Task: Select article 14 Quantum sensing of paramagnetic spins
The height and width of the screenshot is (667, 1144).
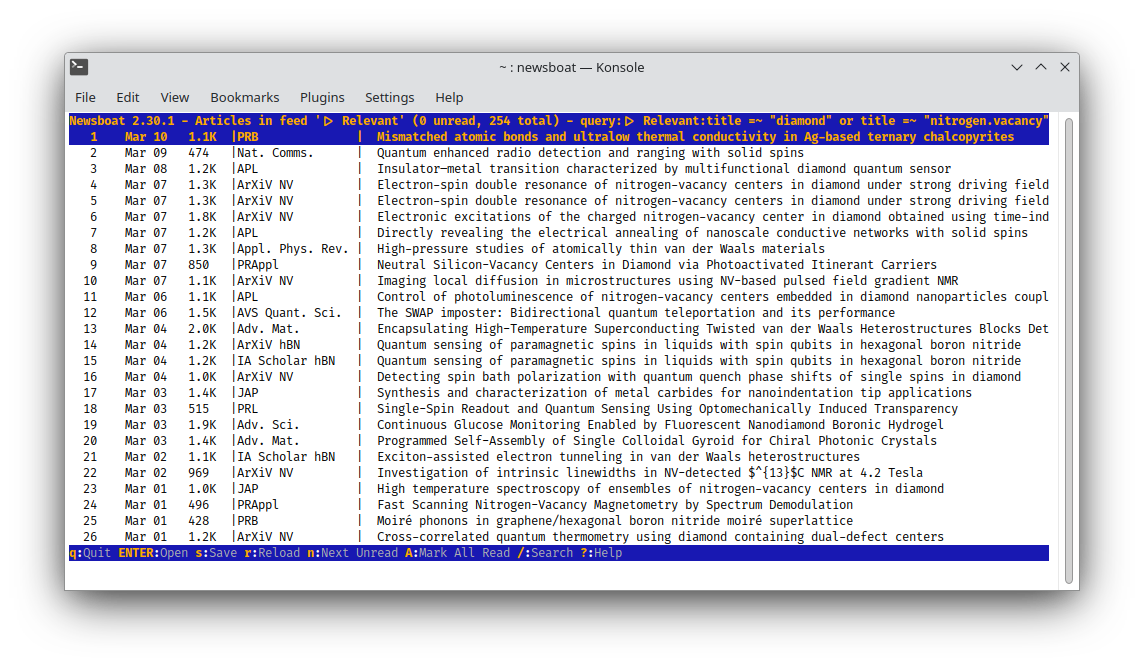Action: pyautogui.click(x=559, y=345)
